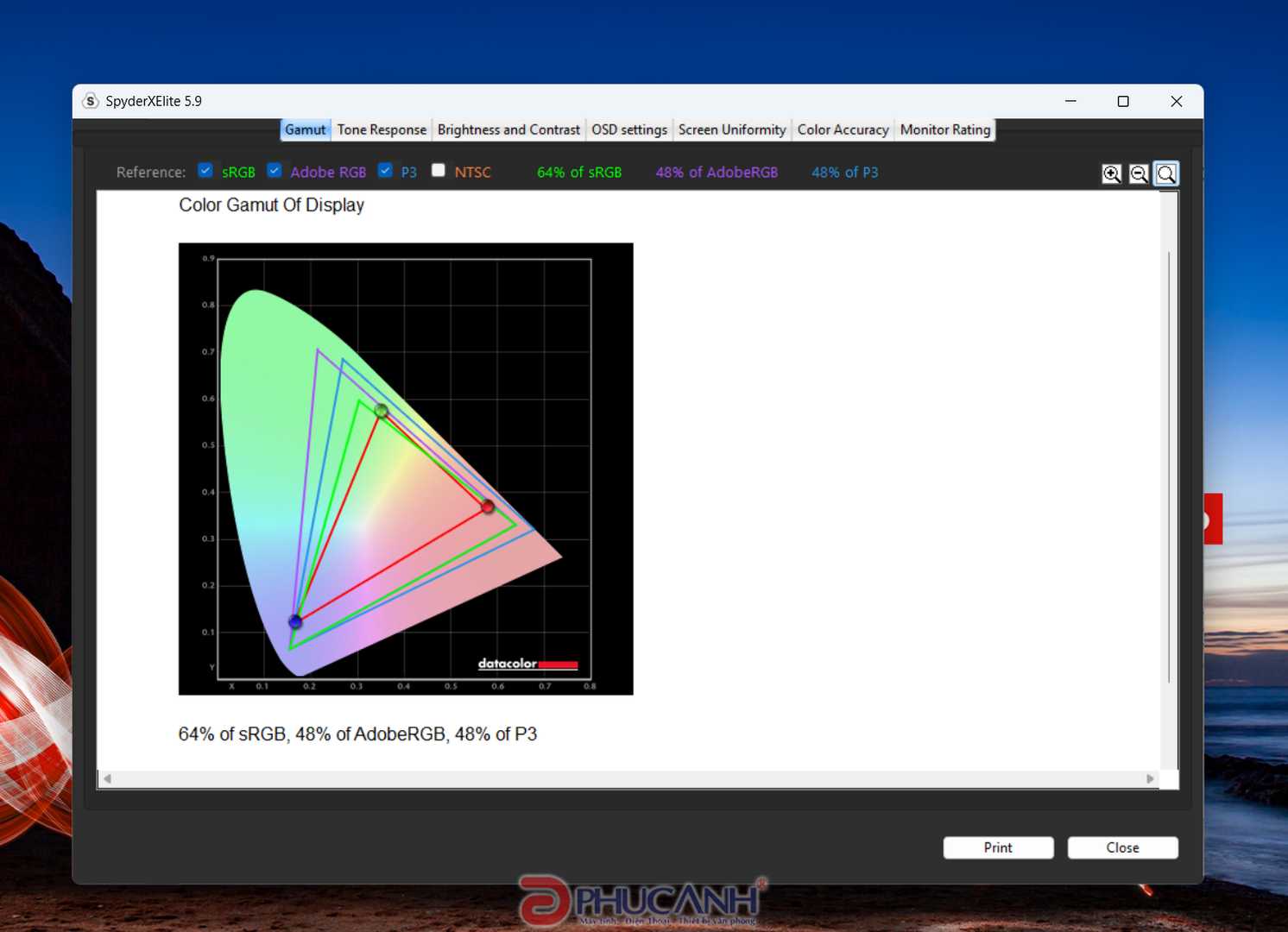
Task: Click the horizontal scrollbar right arrow
Action: click(x=1150, y=778)
